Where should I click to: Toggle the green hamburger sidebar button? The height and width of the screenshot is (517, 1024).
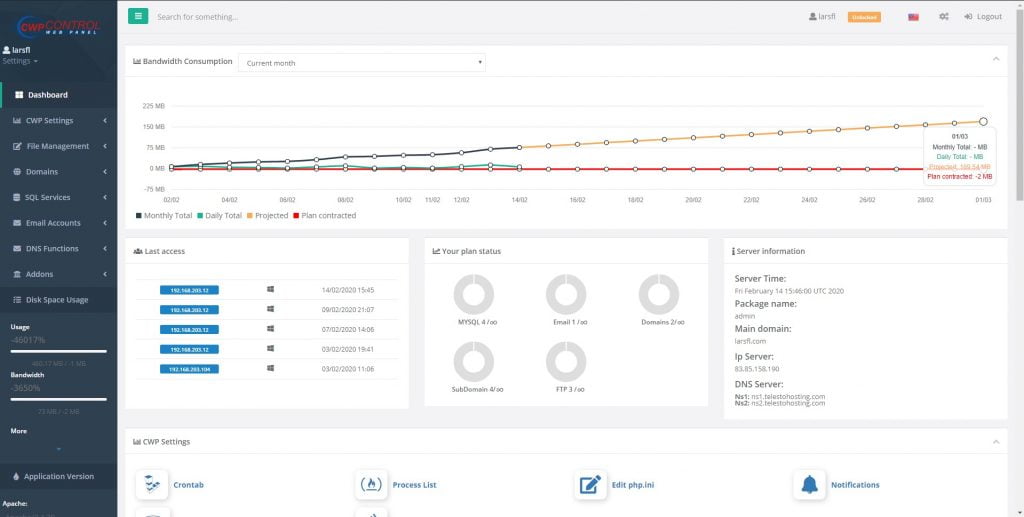pyautogui.click(x=138, y=16)
